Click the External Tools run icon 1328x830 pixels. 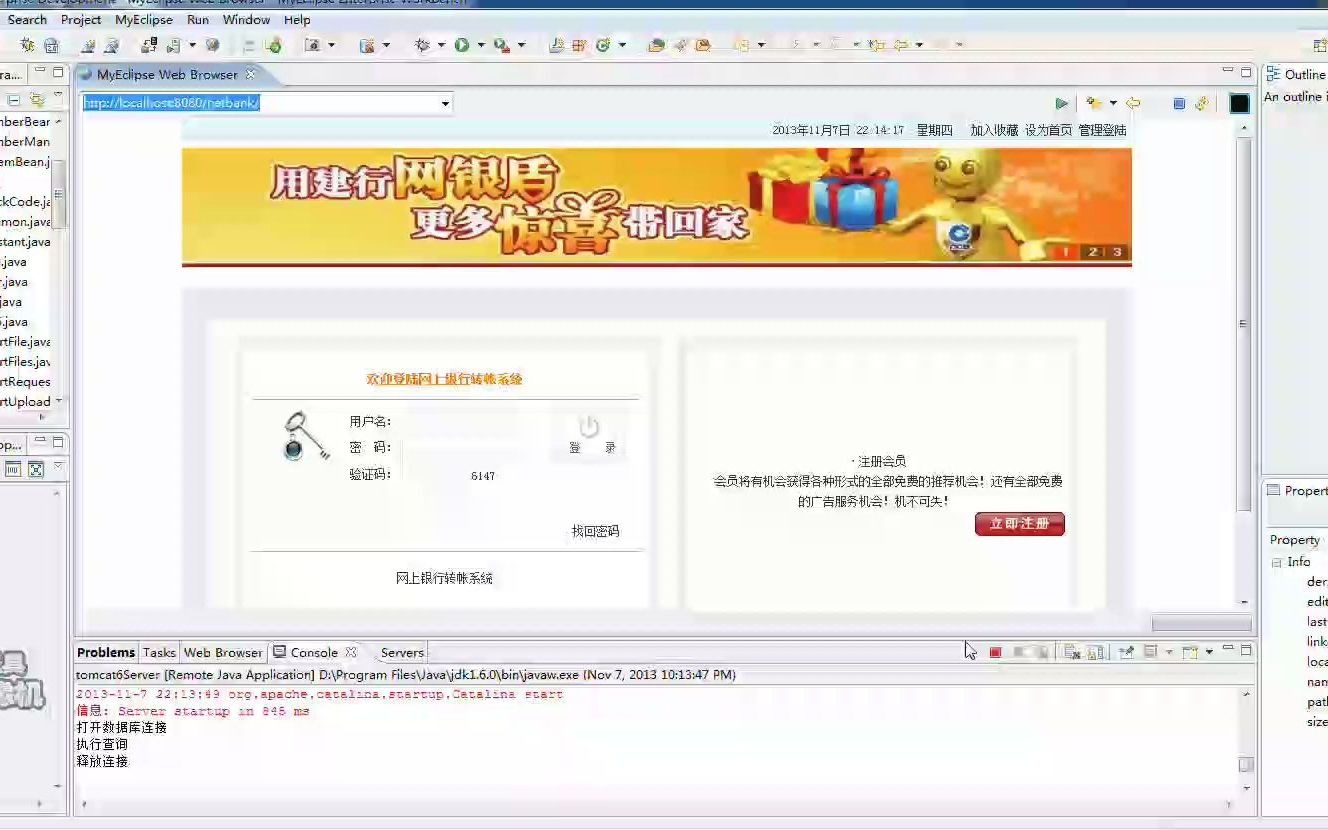[501, 45]
